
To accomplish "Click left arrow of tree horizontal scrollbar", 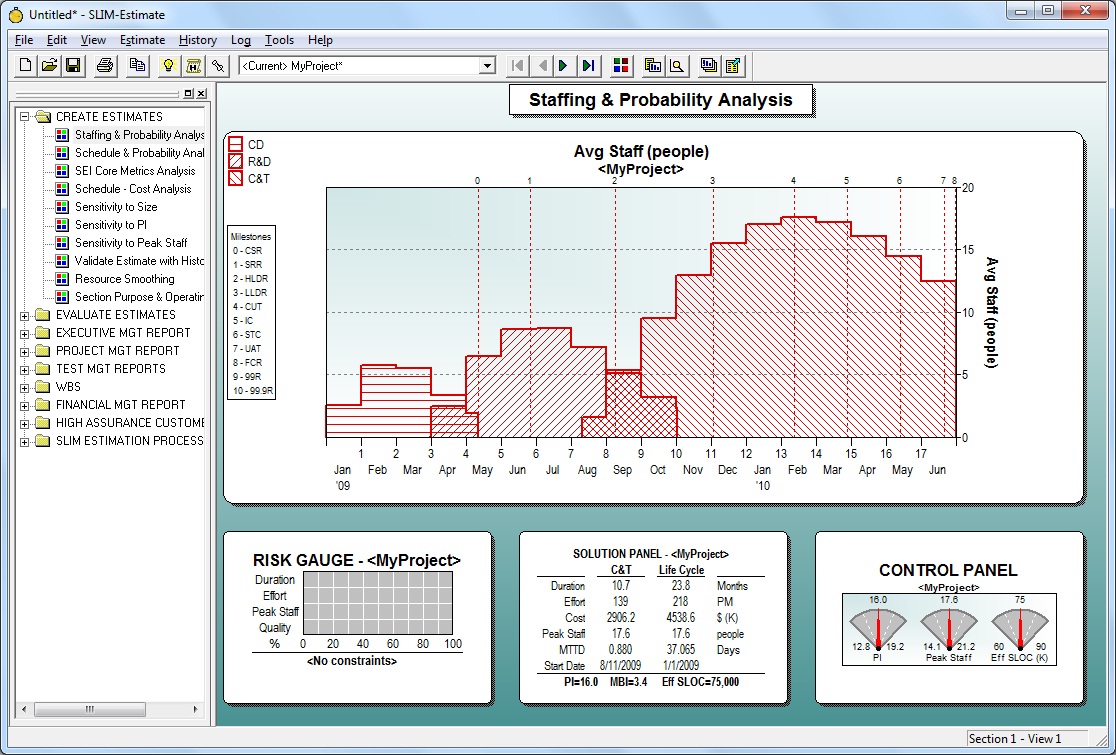I will click(x=24, y=709).
